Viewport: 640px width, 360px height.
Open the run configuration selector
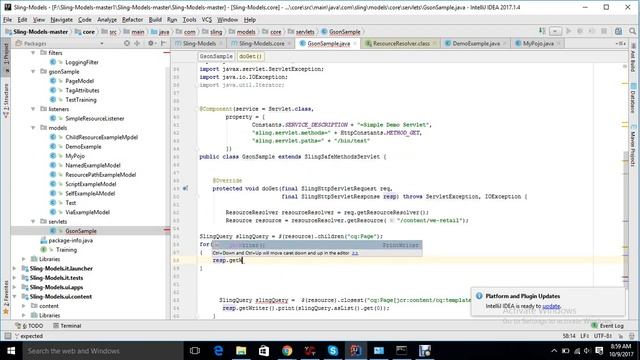point(555,31)
